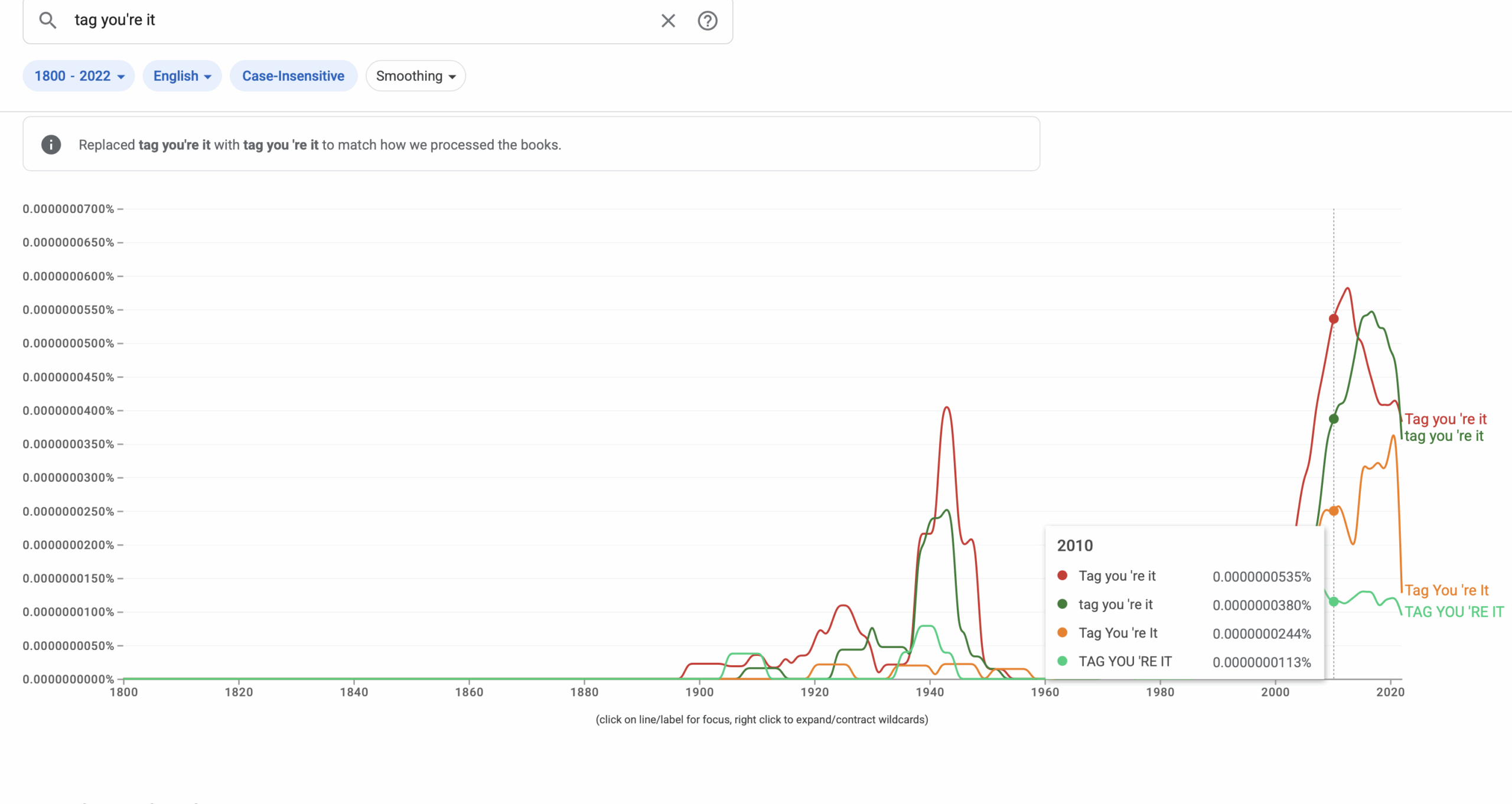
Task: Open the Smoothing dropdown
Action: (415, 76)
